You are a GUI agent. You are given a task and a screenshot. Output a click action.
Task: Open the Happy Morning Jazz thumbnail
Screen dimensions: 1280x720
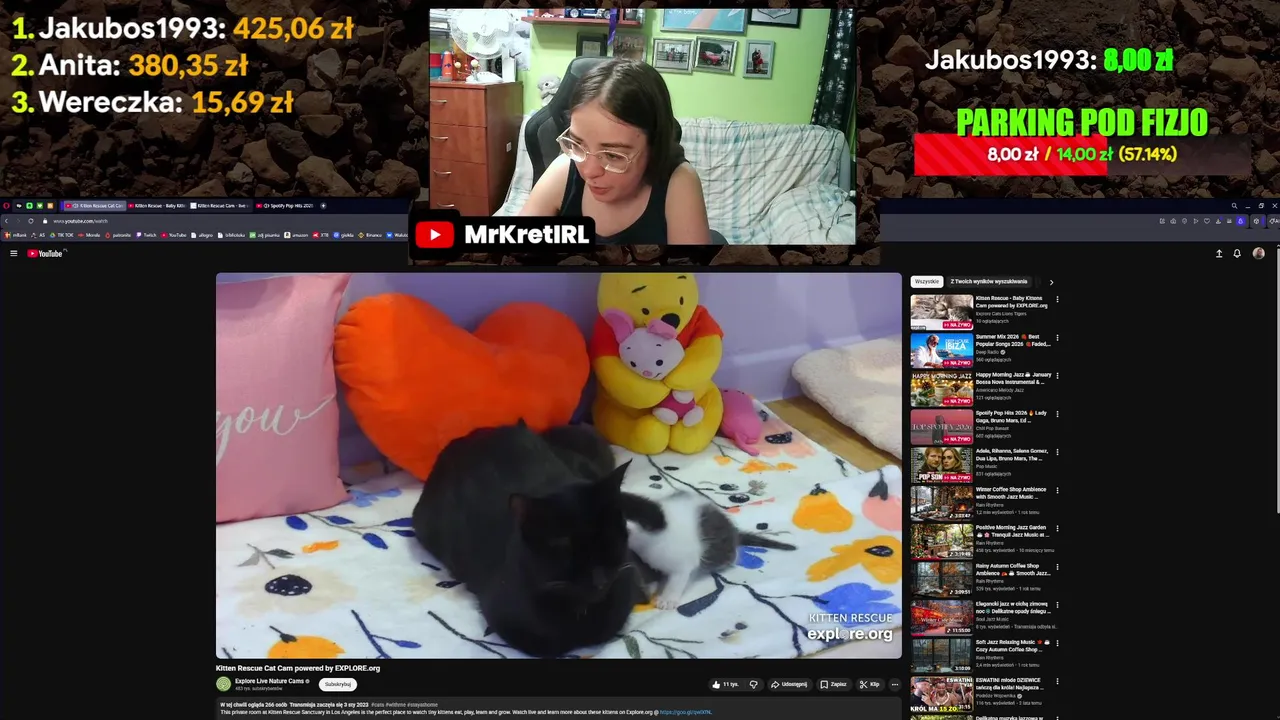coord(941,388)
